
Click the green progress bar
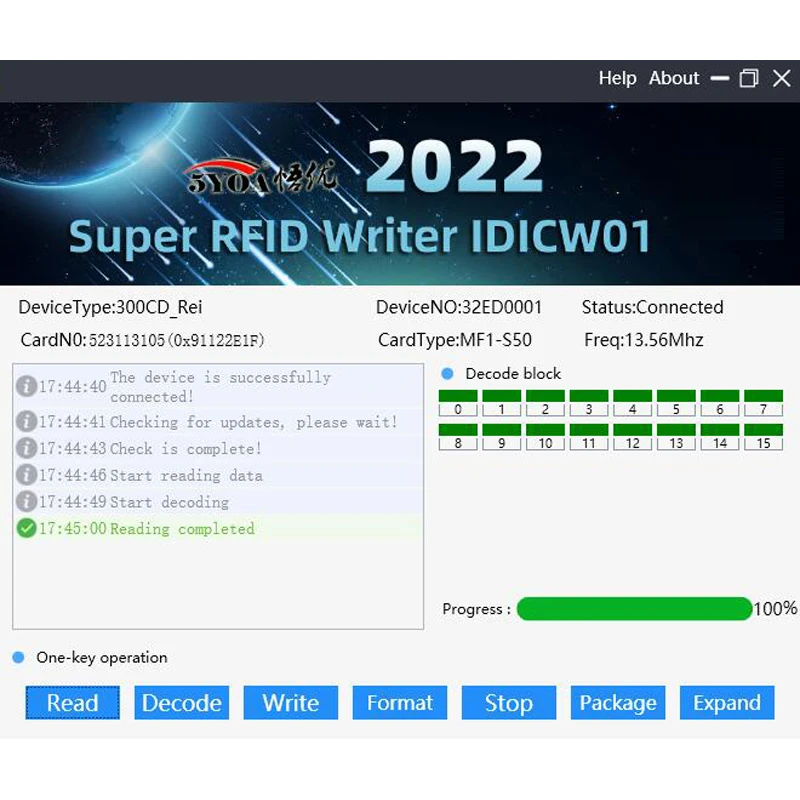click(633, 609)
